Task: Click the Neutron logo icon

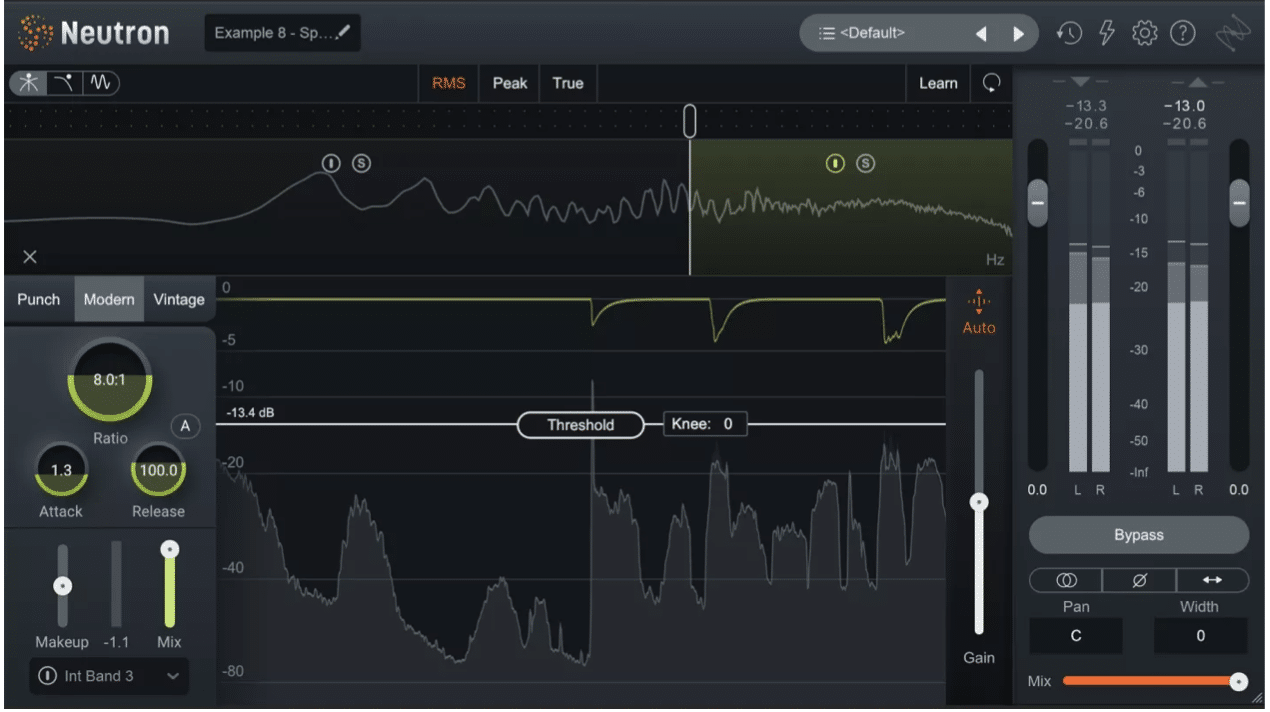Action: (35, 33)
